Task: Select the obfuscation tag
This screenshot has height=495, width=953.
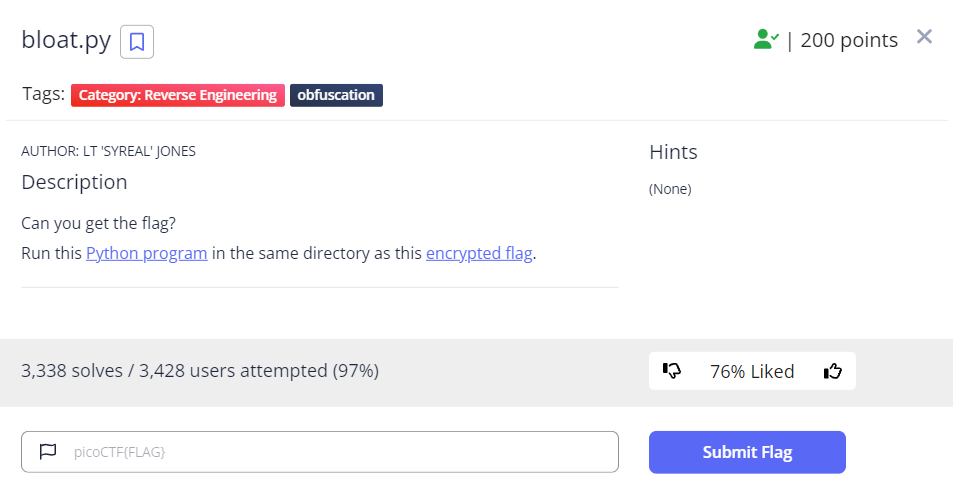Action: point(336,95)
